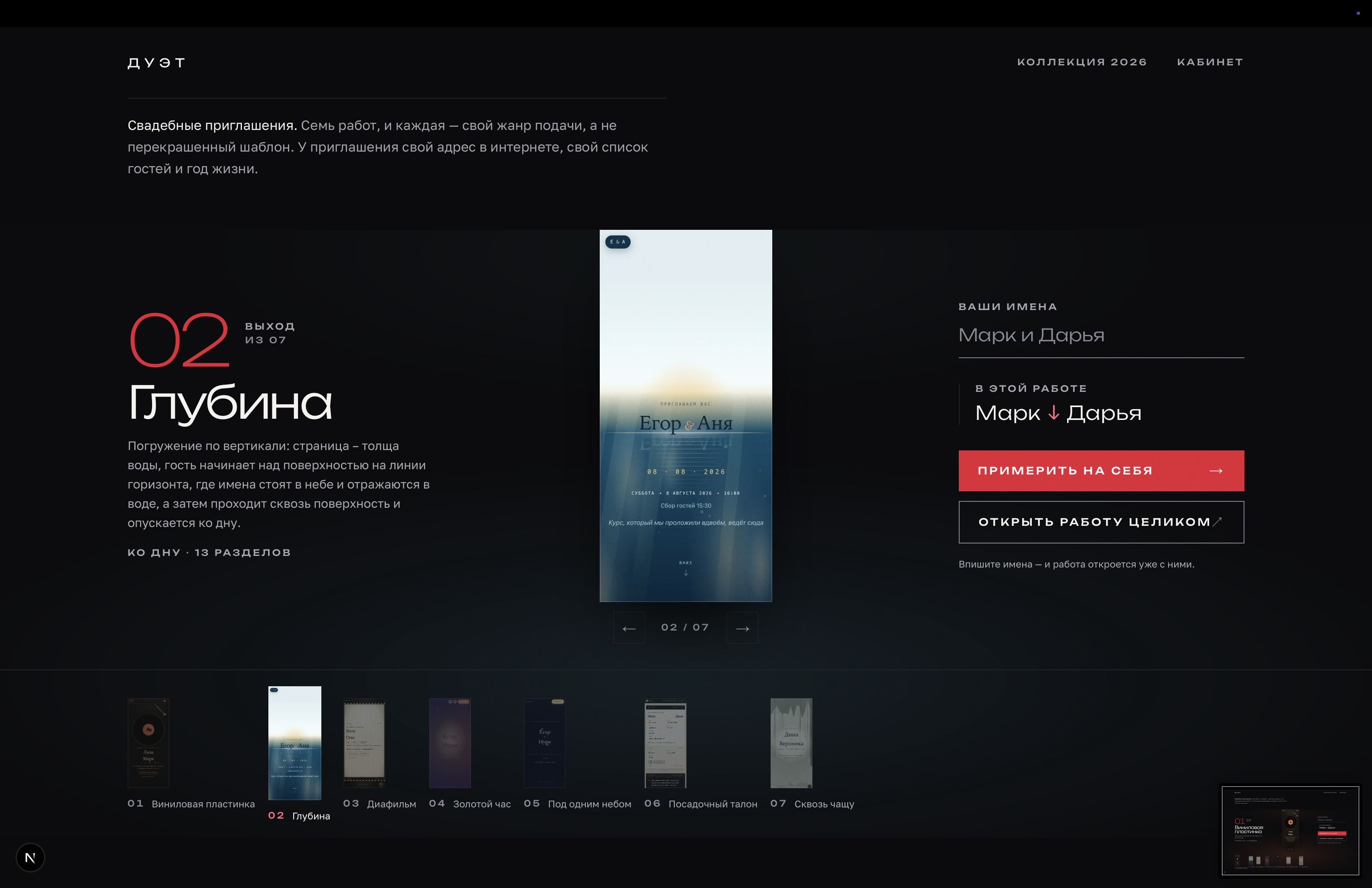Image resolution: width=1372 pixels, height=888 pixels.
Task: Click the ПРИМЕРИТЬ НА СЕБЯ button
Action: (x=1101, y=471)
